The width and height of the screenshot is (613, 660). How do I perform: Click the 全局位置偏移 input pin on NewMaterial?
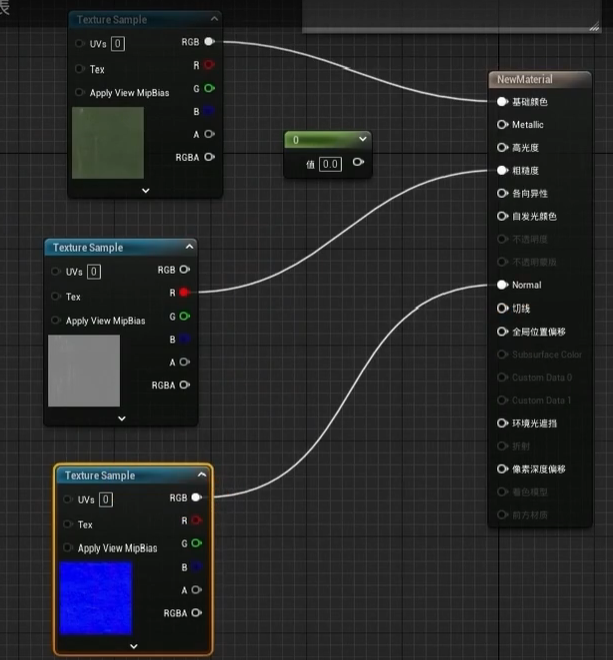point(502,332)
